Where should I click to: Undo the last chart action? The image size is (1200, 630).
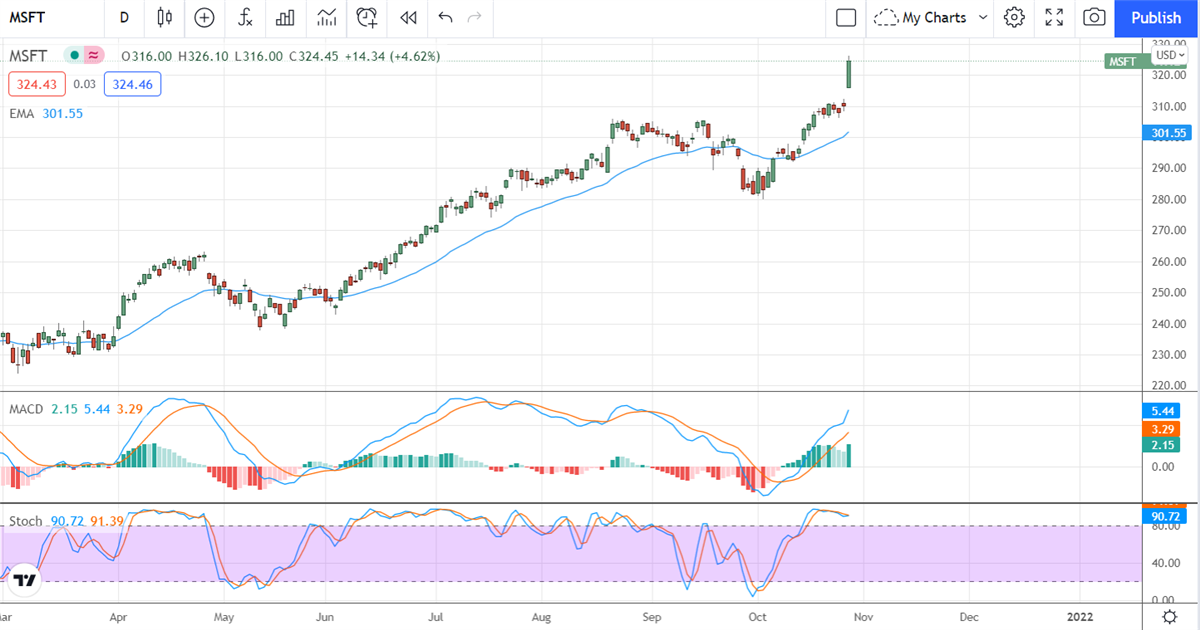click(445, 17)
